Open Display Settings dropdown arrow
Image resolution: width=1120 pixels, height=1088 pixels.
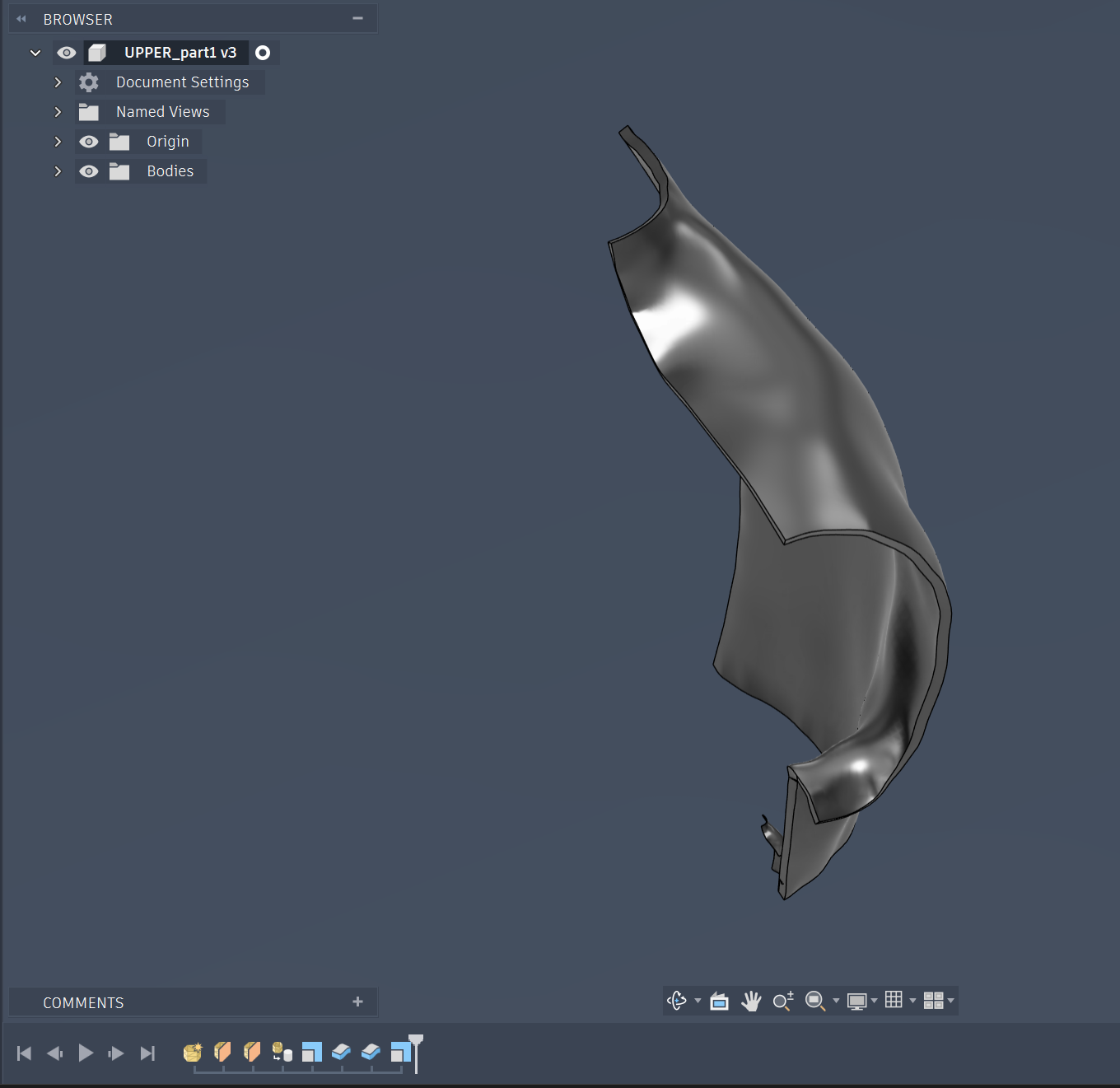coord(874,1002)
